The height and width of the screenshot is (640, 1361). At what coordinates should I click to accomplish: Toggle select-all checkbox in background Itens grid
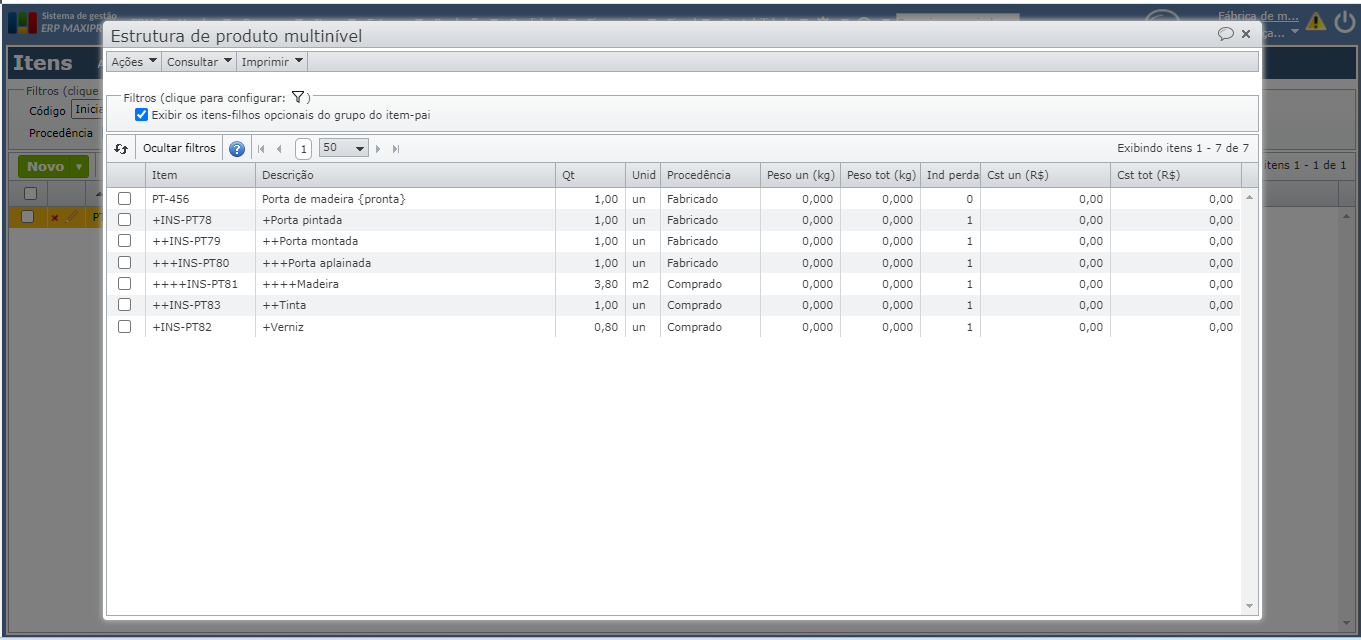pos(30,194)
